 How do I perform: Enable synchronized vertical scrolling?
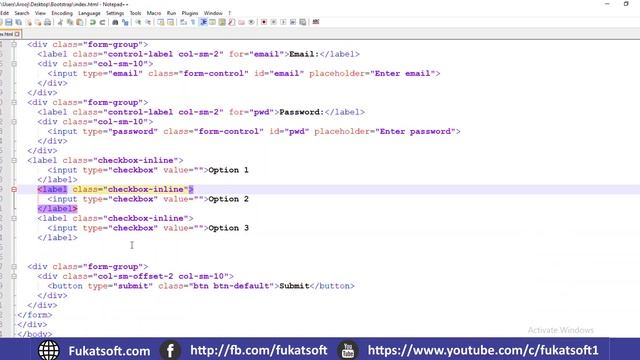pyautogui.click(x=160, y=22)
